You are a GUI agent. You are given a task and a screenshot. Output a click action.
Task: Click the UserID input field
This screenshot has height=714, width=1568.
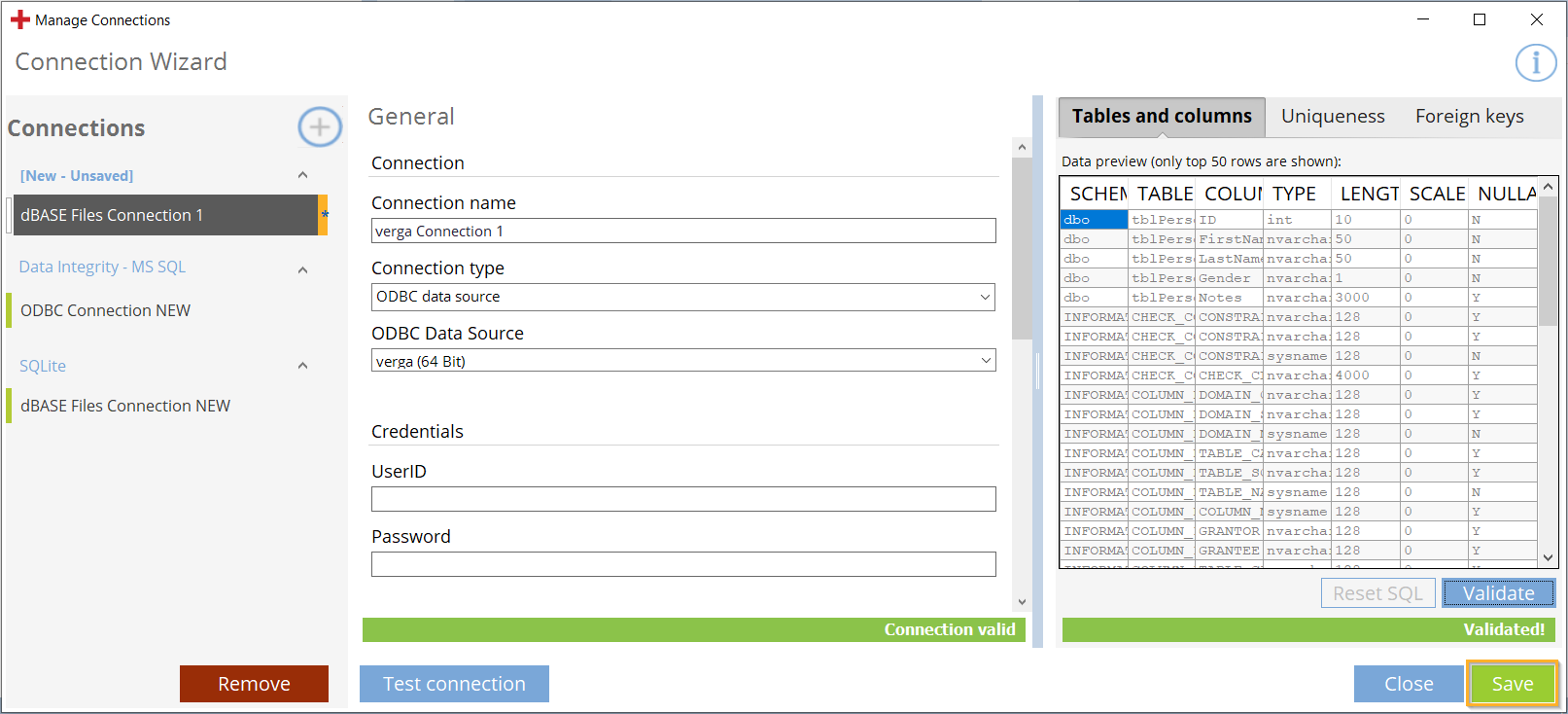(x=683, y=499)
